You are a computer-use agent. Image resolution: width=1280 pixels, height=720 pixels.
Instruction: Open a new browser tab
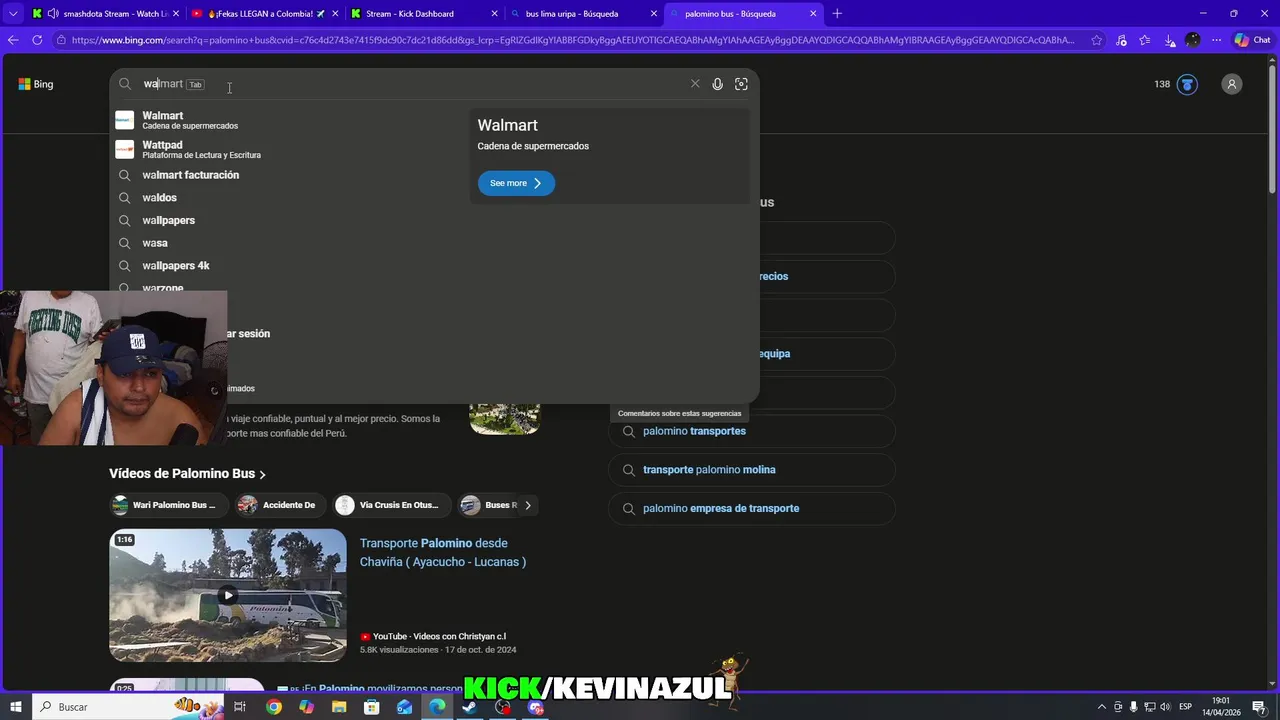(837, 14)
